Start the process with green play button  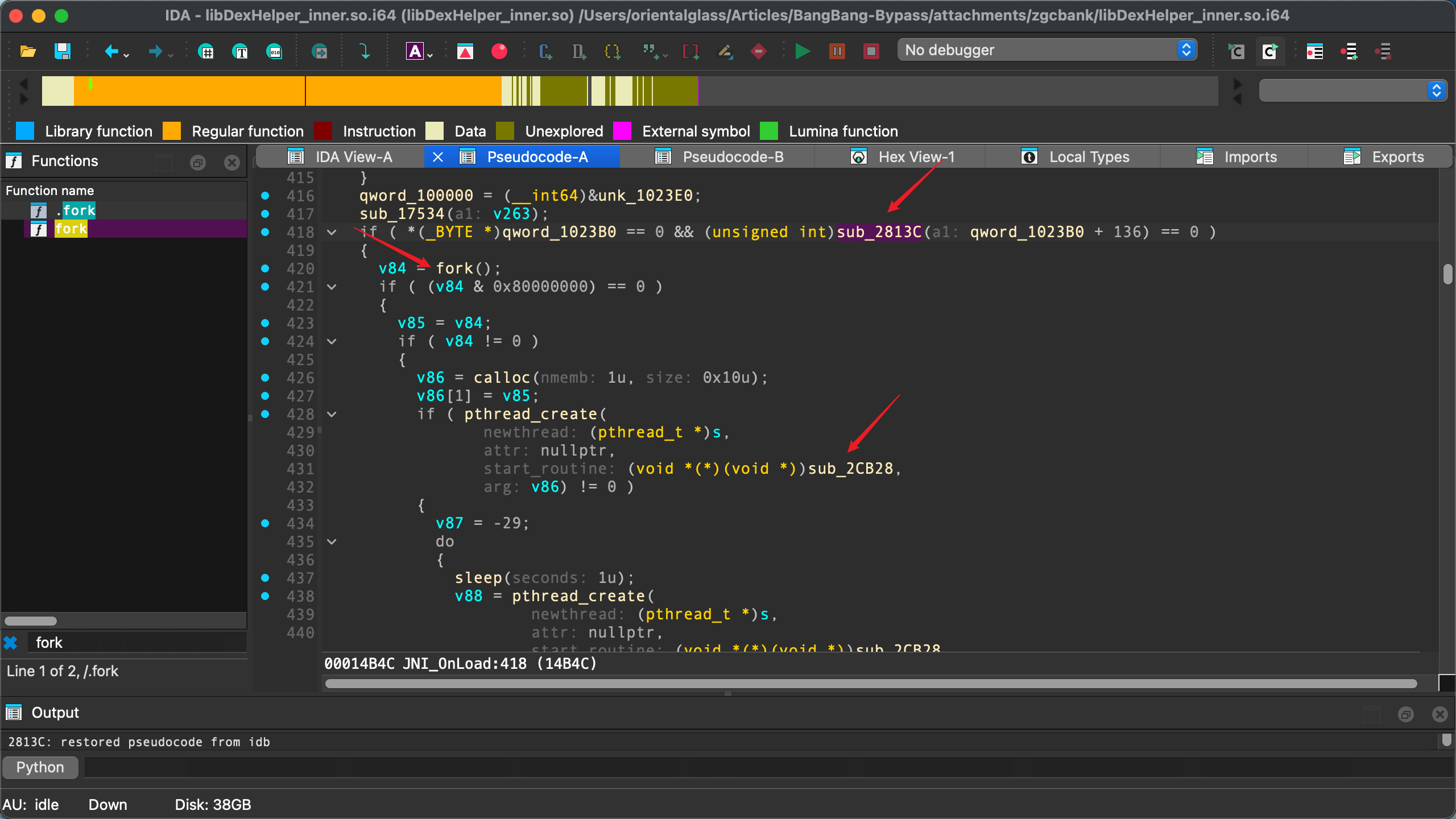[803, 51]
